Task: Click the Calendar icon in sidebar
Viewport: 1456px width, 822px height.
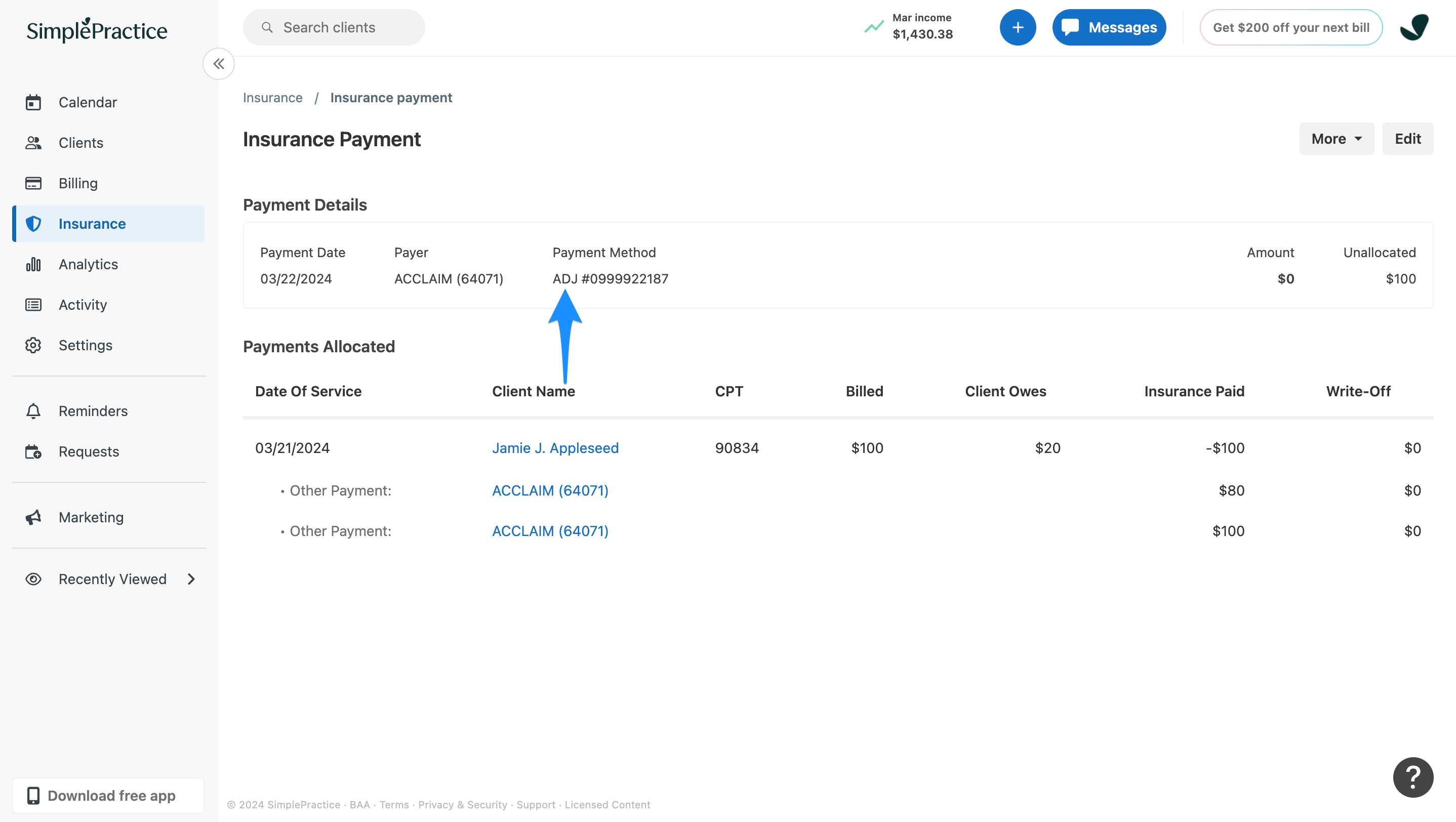Action: (x=33, y=102)
